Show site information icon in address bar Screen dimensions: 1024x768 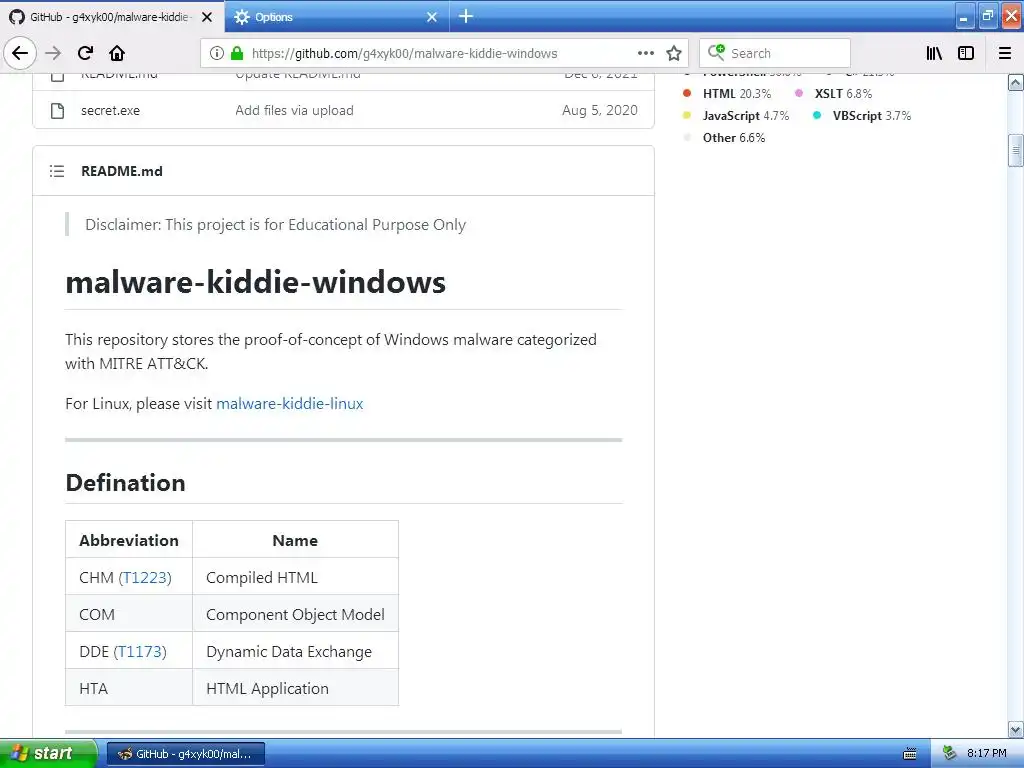pos(217,53)
